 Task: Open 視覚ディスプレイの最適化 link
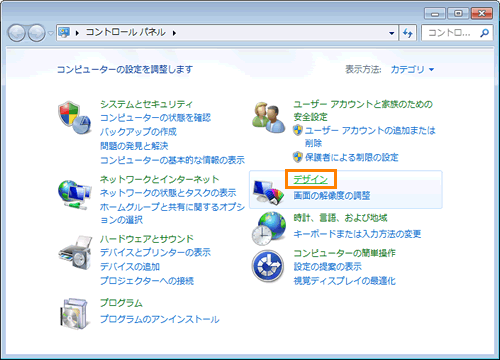coord(344,281)
